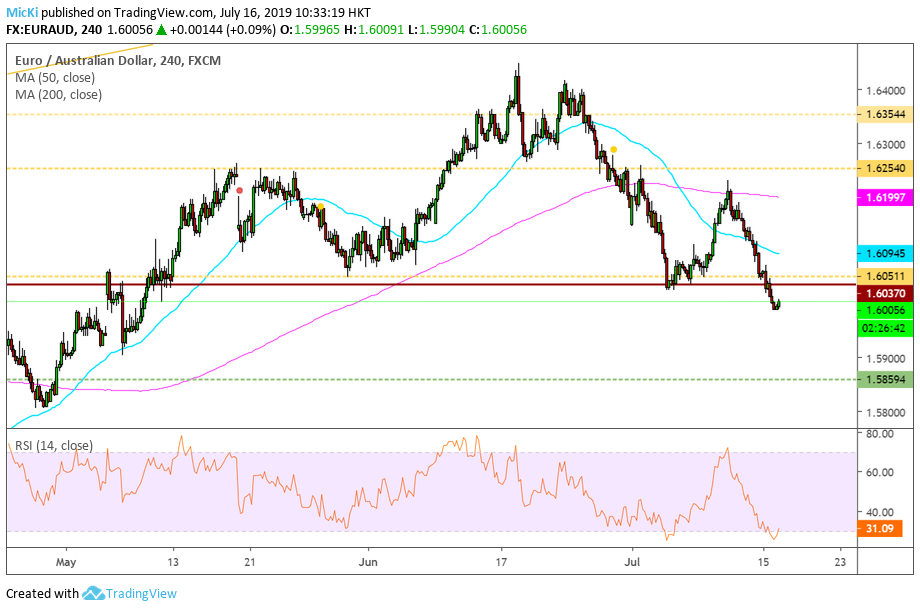Click the 1.64000 price axis label
This screenshot has height=611, width=920.
(x=886, y=91)
